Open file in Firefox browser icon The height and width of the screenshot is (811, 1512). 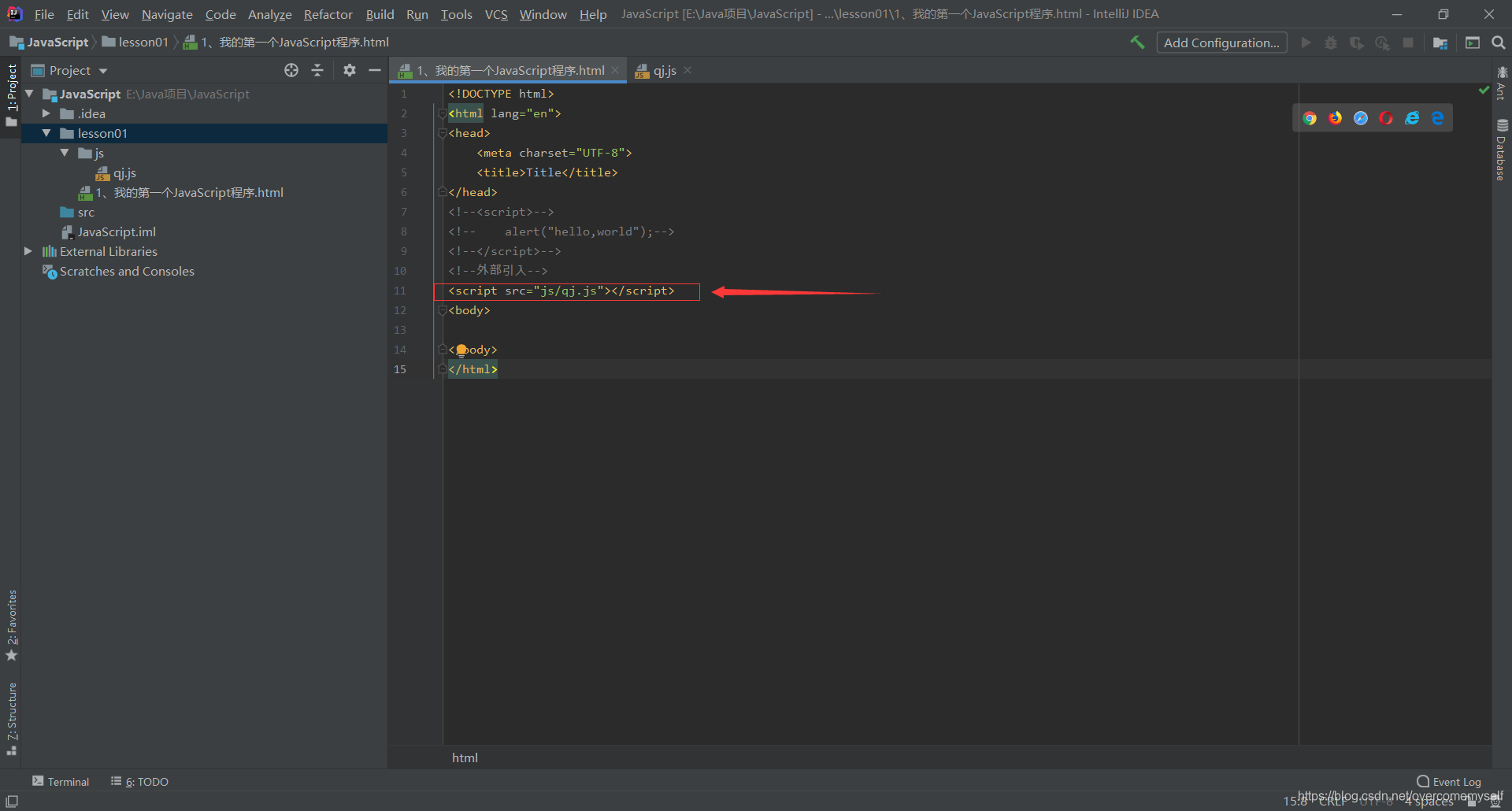[x=1336, y=118]
